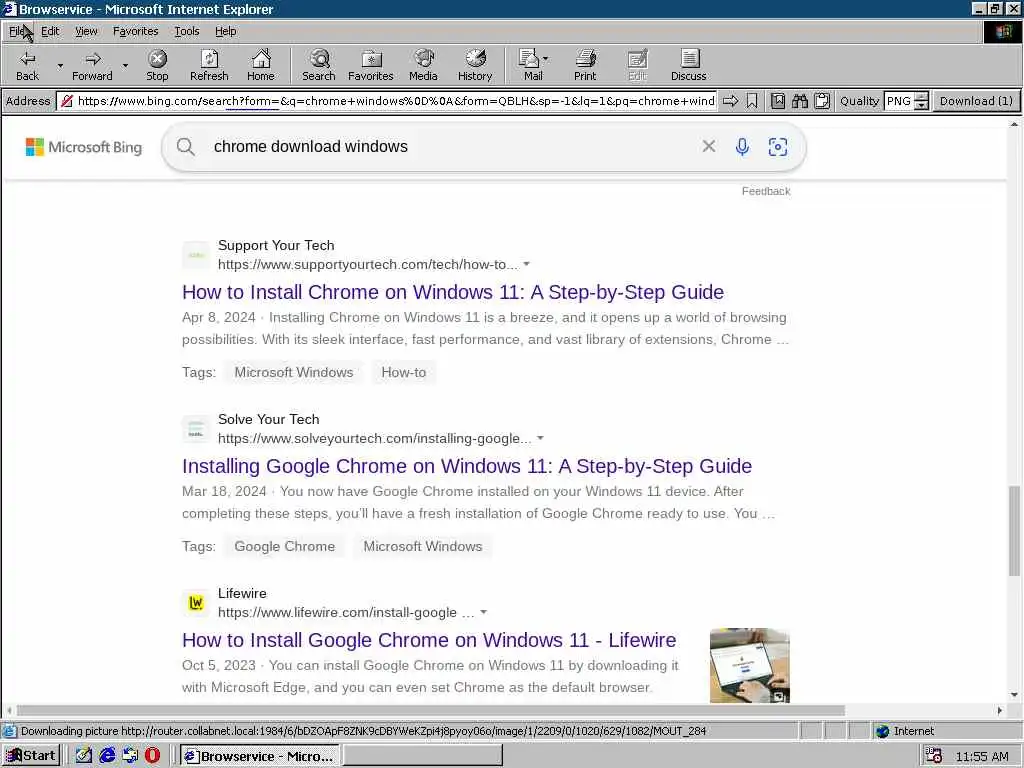Clear the Bing search box with X

tap(709, 146)
